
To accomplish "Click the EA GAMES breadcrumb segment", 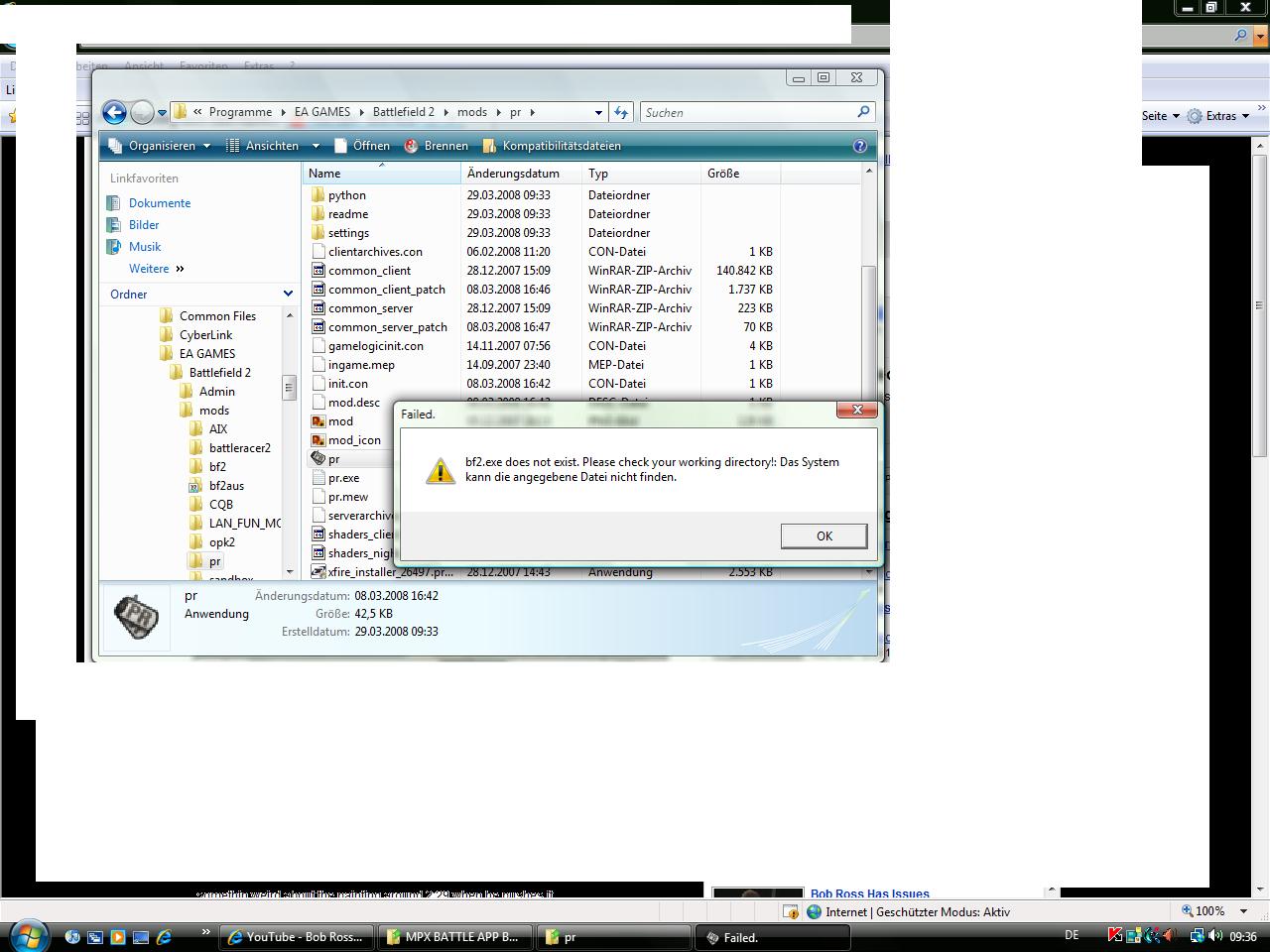I will (322, 112).
